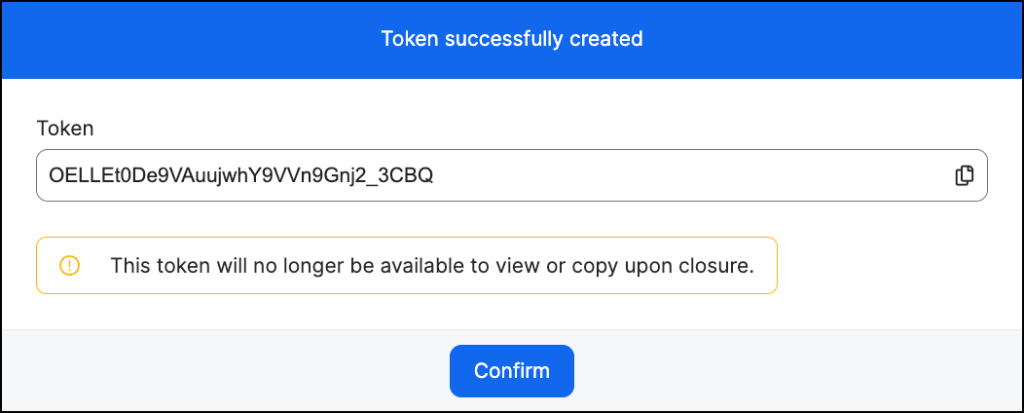Click the 'Token successfully created' header title

(511, 39)
